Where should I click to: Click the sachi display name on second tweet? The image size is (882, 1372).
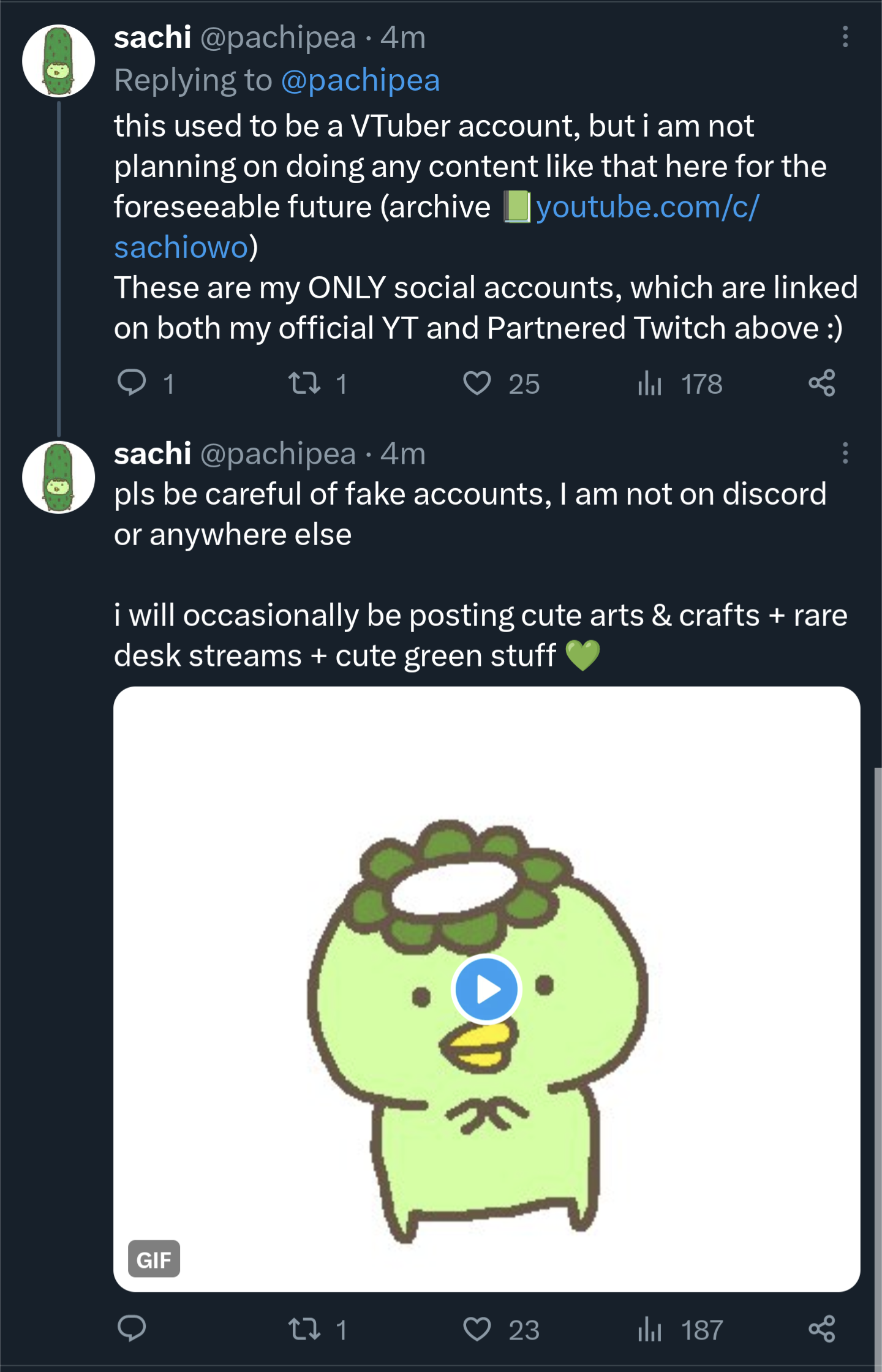[x=153, y=454]
